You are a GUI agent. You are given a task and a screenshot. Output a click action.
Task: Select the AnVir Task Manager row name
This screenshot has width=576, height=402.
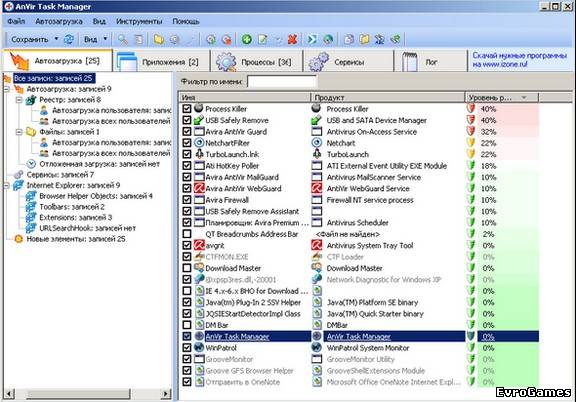[x=237, y=336]
